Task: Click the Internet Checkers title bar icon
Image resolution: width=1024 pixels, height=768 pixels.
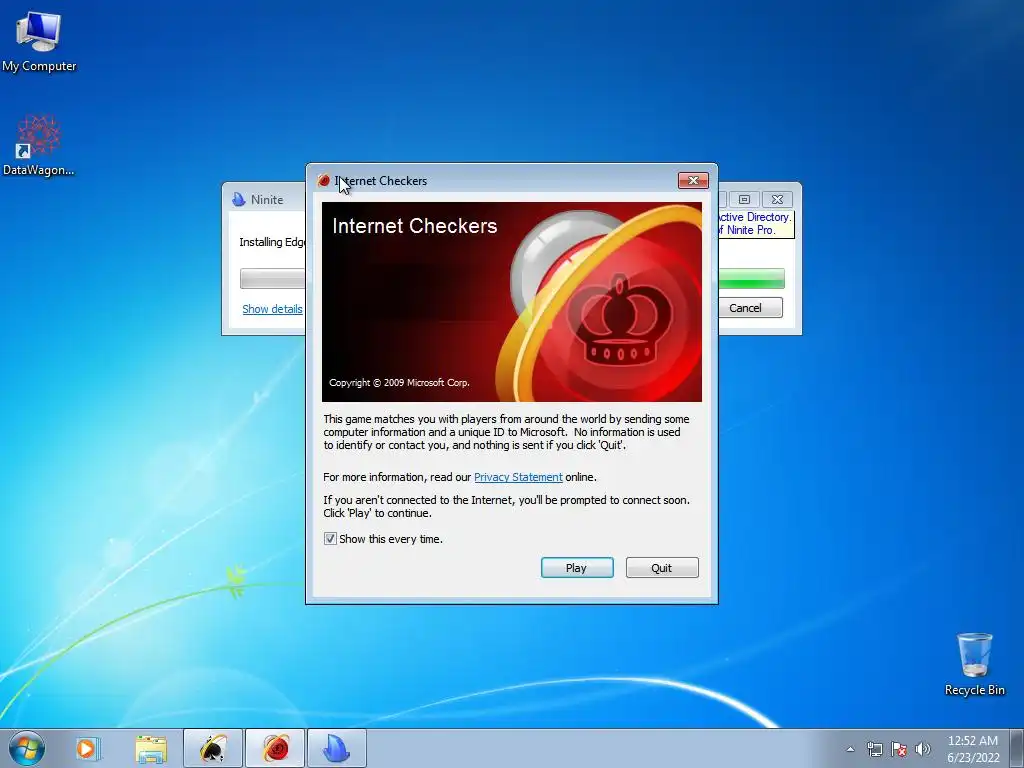Action: coord(323,181)
